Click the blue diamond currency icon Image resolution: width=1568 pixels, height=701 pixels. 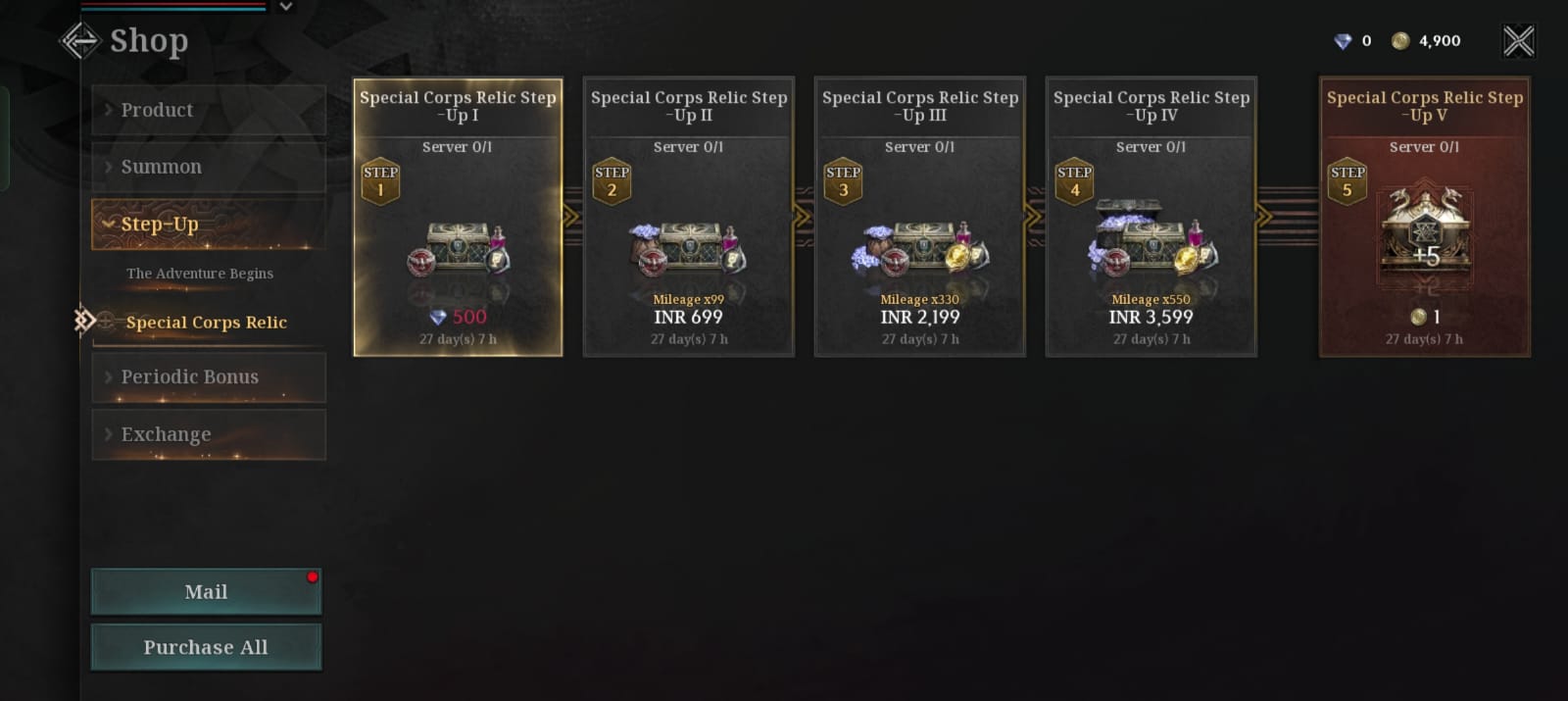point(1343,41)
